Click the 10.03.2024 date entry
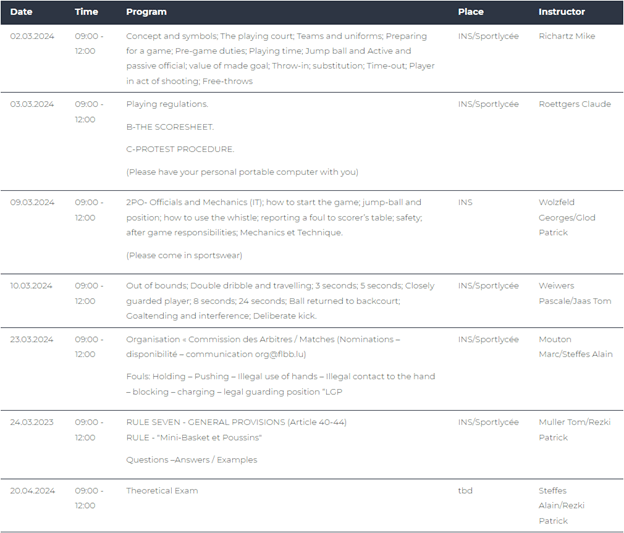The height and width of the screenshot is (533, 624). click(x=32, y=285)
